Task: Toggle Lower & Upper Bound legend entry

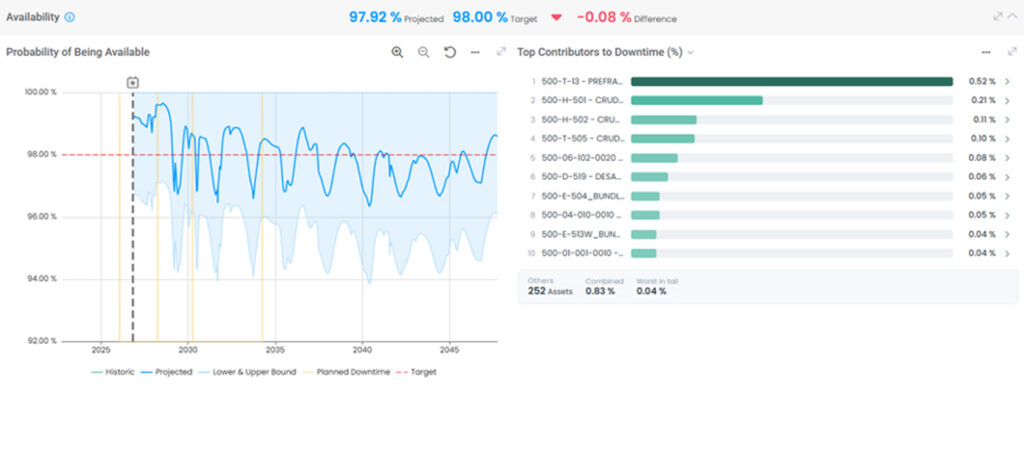Action: [x=247, y=372]
